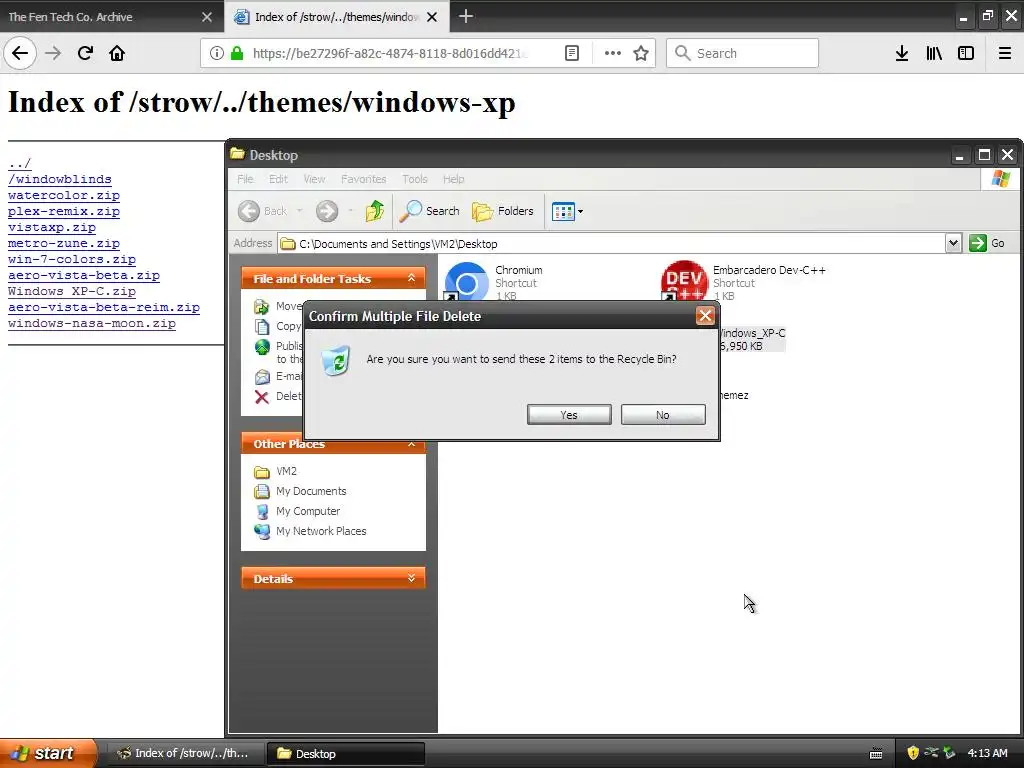Click the browser URL address field
Screen dimensions: 1024x768
(389, 53)
